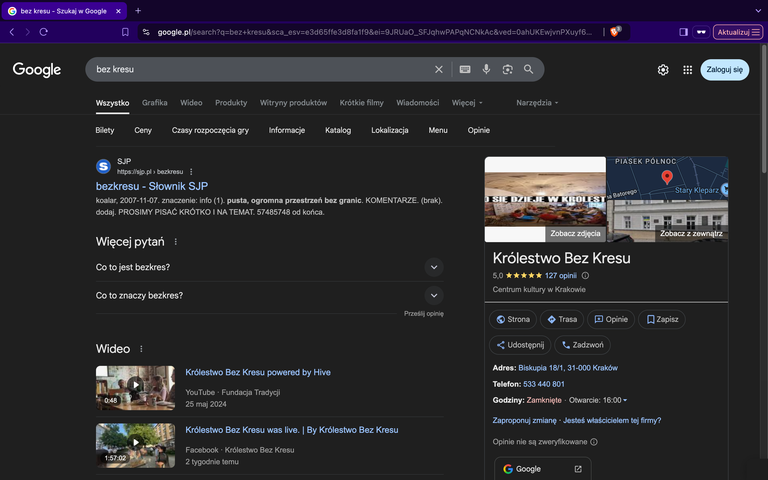Screen dimensions: 768x480
Task: Open Krótkie filmy tab
Action: coord(361,103)
